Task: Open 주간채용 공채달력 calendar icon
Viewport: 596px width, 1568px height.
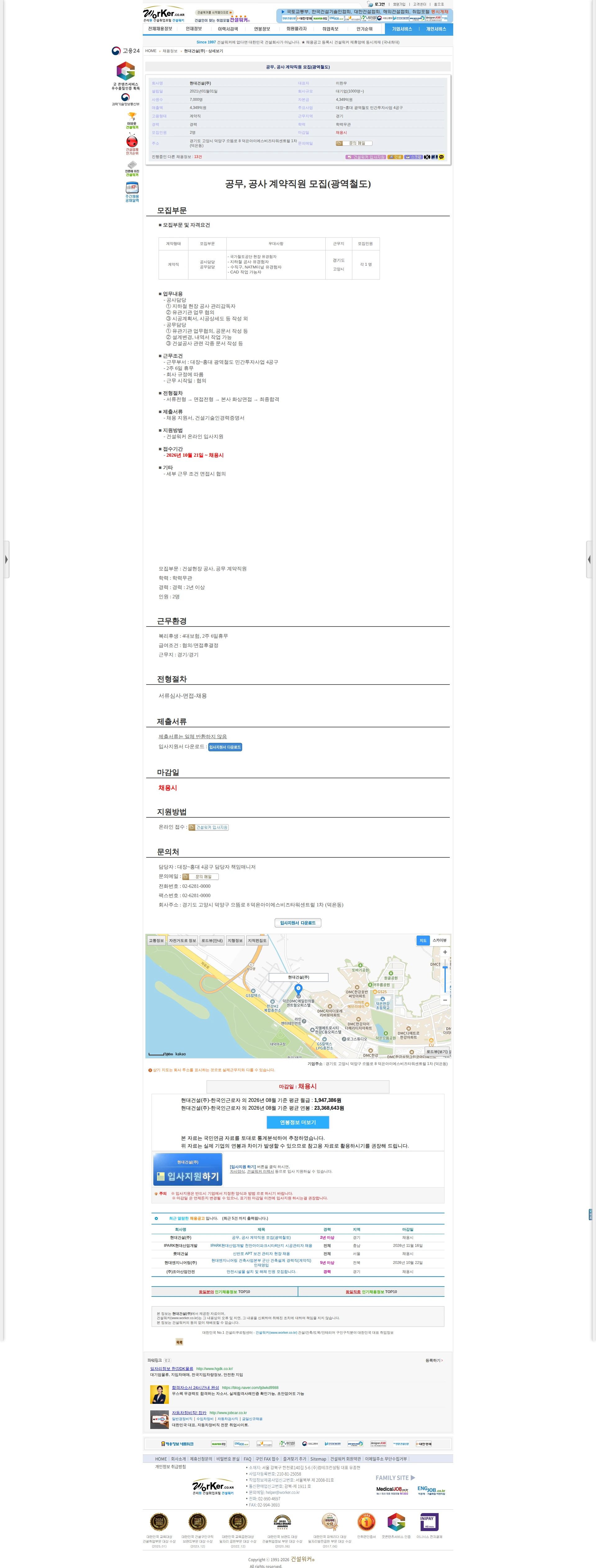Action: tap(132, 192)
